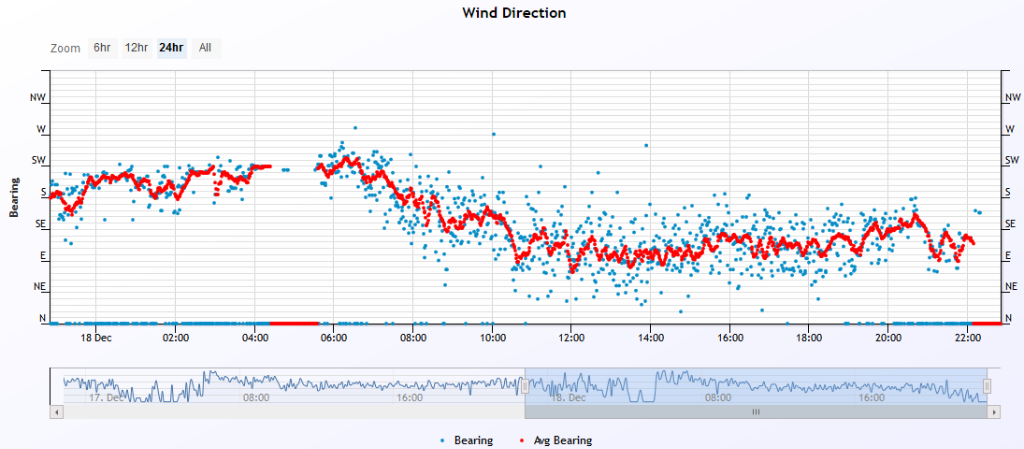Click the 10:00 x-axis label
Screen dimensions: 1024x449
pyautogui.click(x=492, y=337)
